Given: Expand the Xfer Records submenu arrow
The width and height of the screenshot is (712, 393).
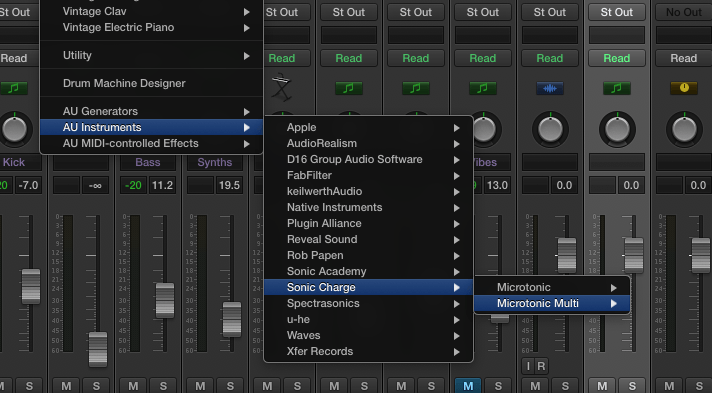Looking at the screenshot, I should tap(456, 352).
